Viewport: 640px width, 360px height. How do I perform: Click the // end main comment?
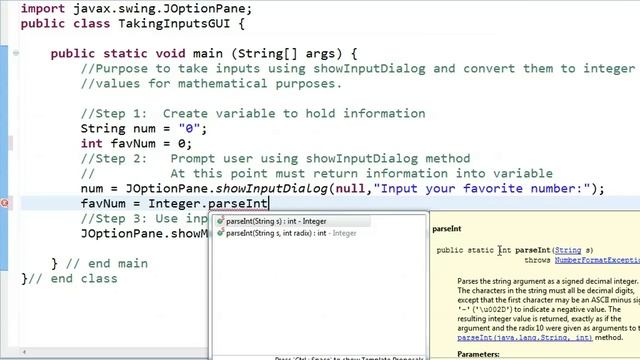pos(107,264)
